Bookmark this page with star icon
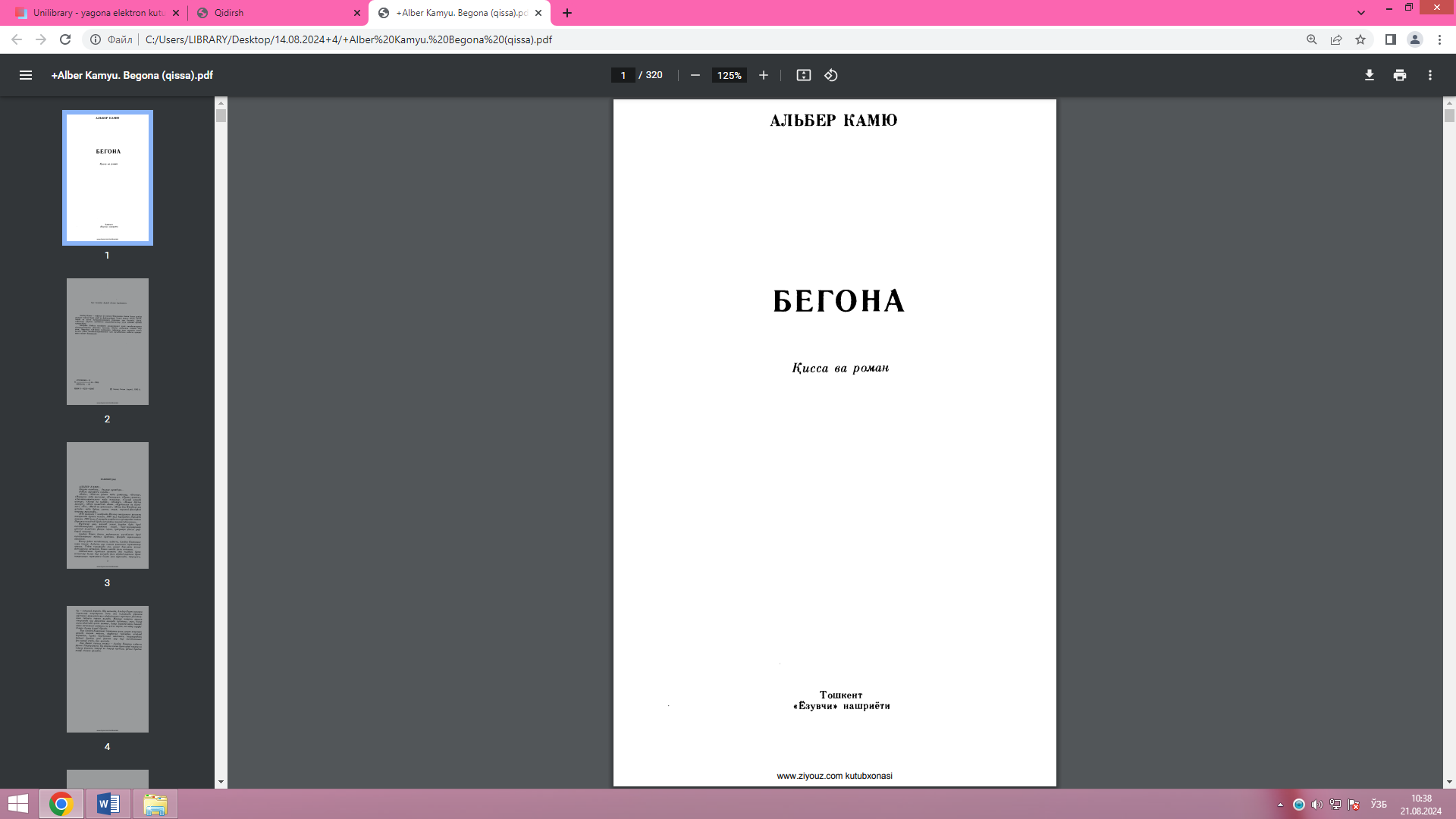 pyautogui.click(x=1360, y=39)
